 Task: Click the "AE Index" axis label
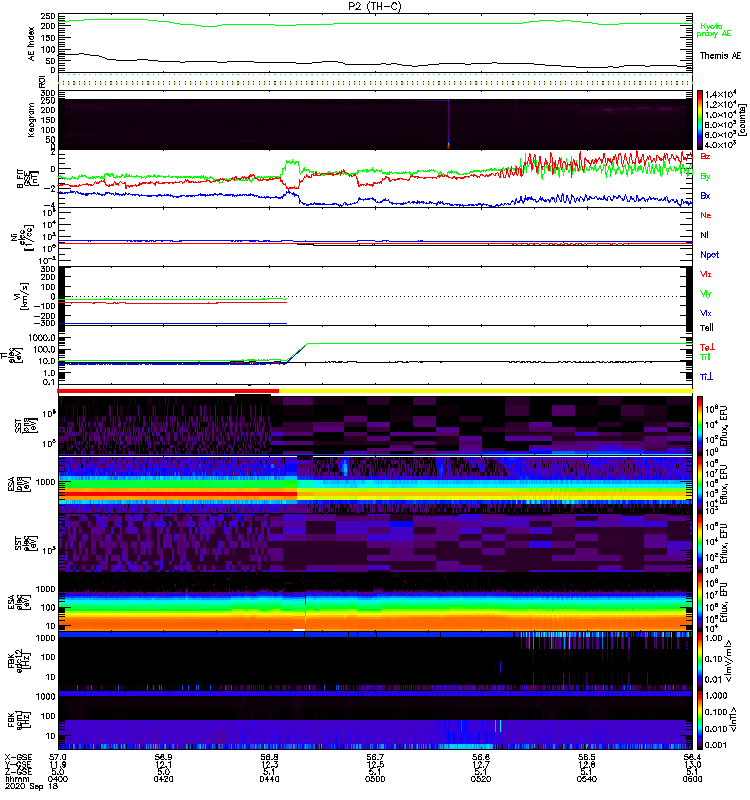[32, 44]
